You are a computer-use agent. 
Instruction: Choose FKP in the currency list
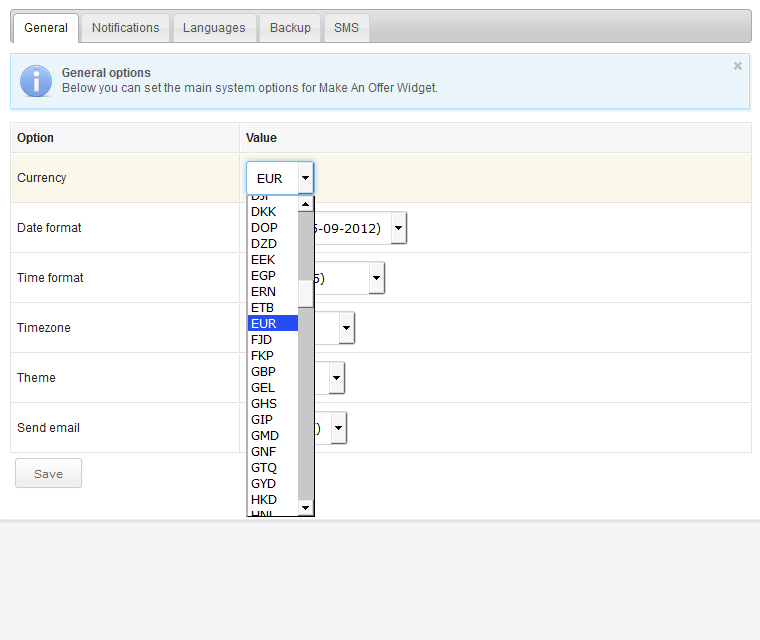click(272, 356)
